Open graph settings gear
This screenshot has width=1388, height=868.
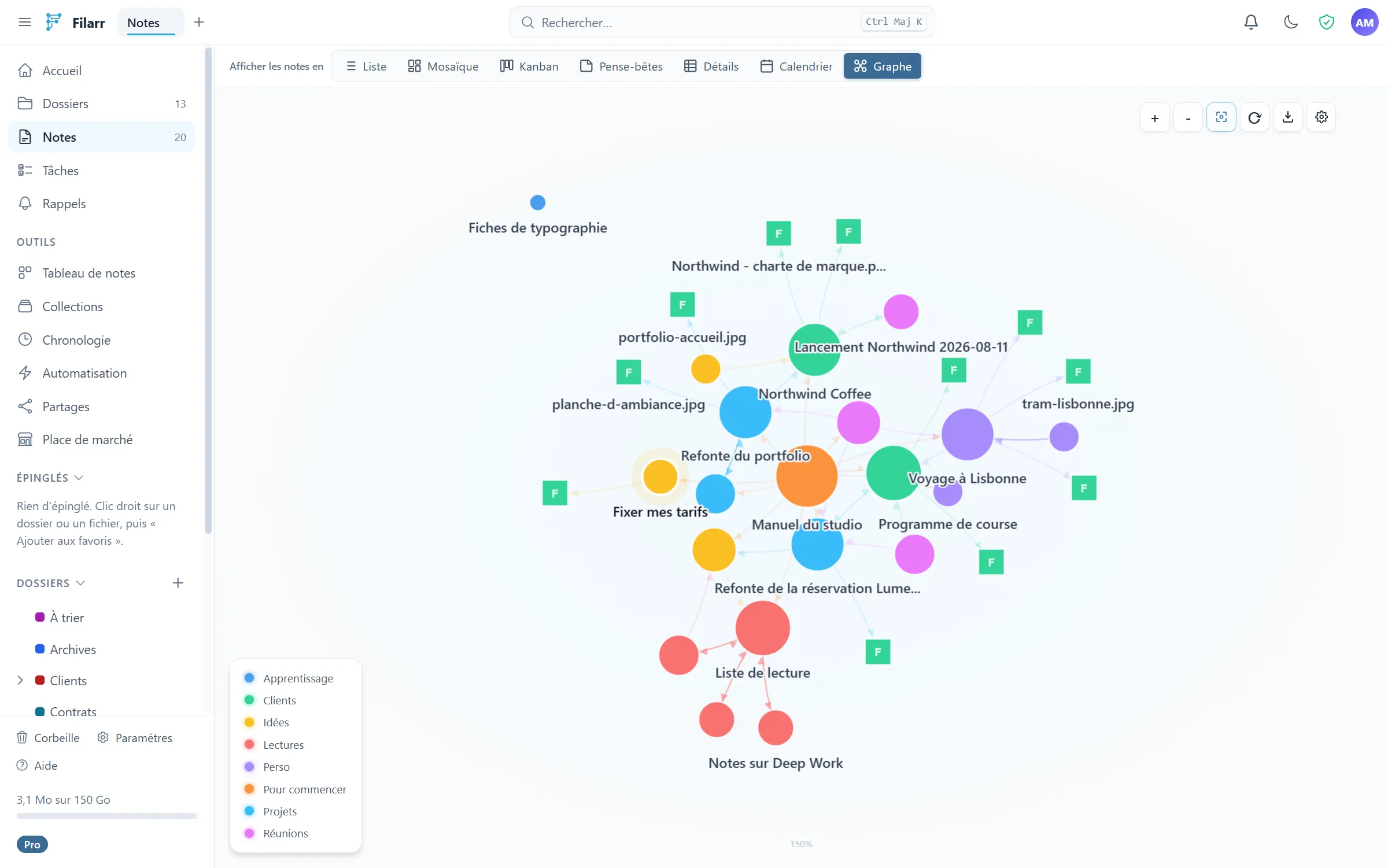click(x=1321, y=117)
